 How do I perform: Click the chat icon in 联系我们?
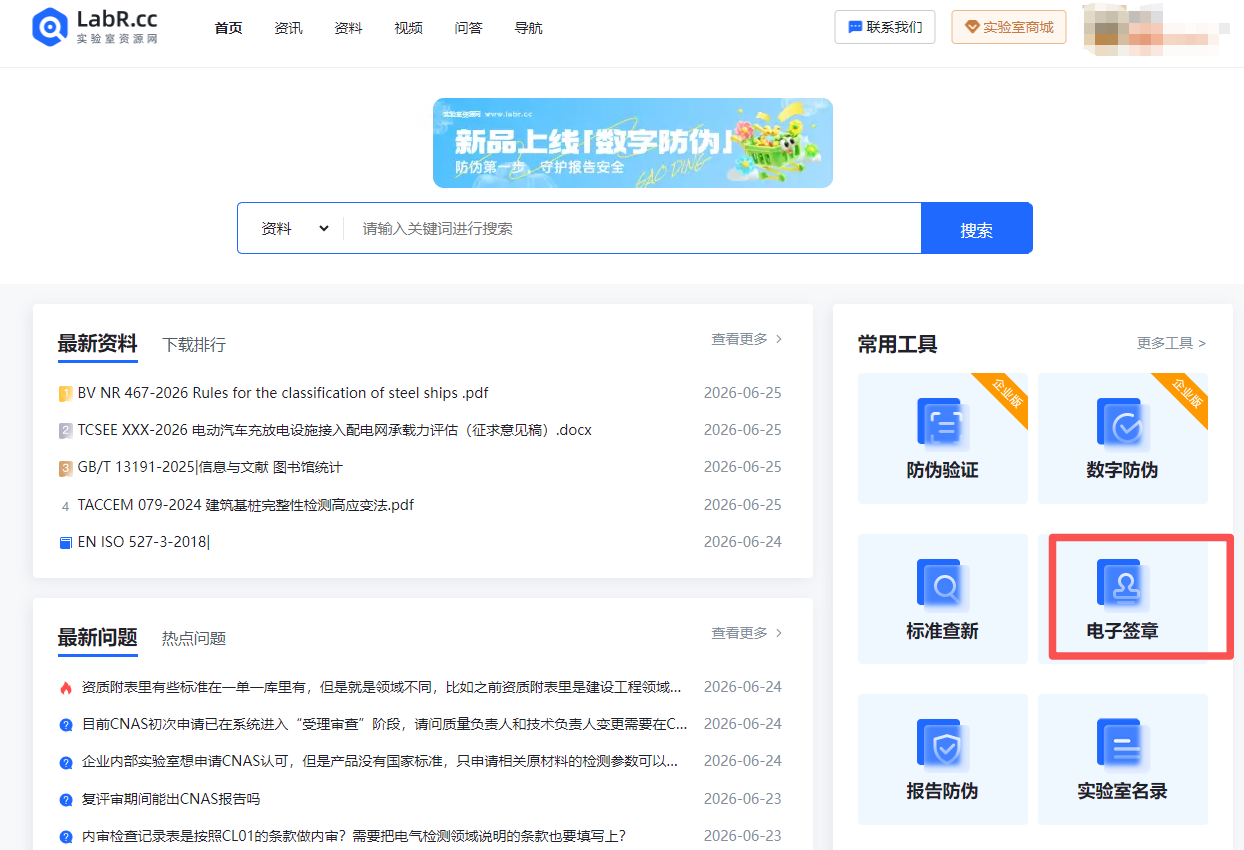point(855,27)
